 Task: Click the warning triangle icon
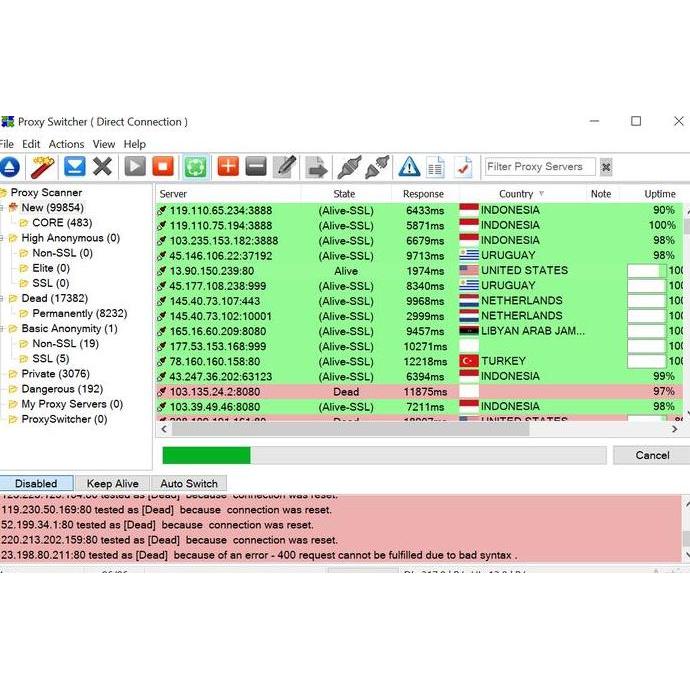[x=409, y=167]
